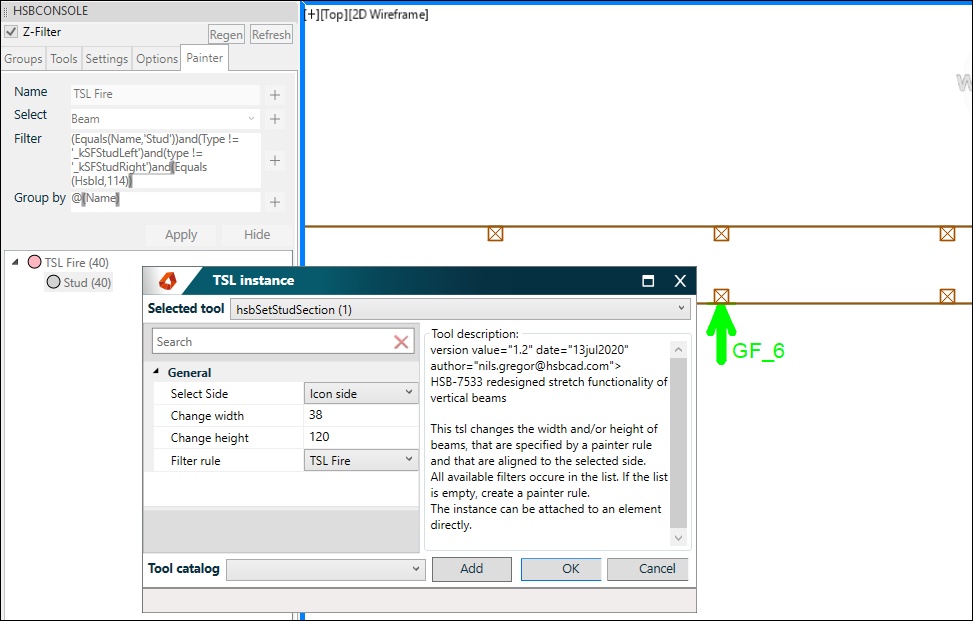Screen dimensions: 973x621
Task: Click the GF_6 label in drawing
Action: click(x=758, y=351)
